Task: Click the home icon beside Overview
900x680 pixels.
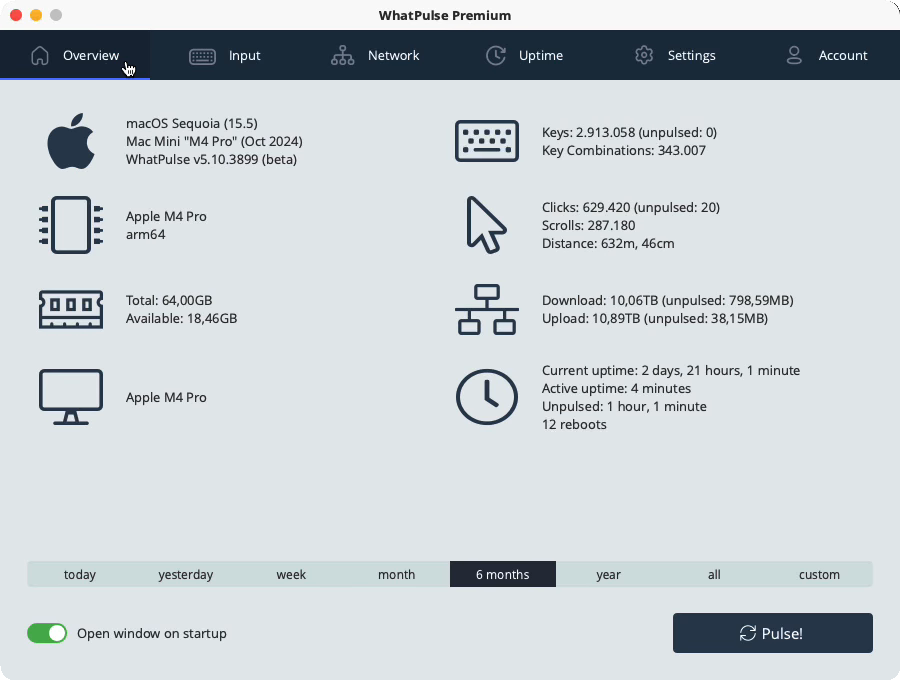Action: coord(40,56)
